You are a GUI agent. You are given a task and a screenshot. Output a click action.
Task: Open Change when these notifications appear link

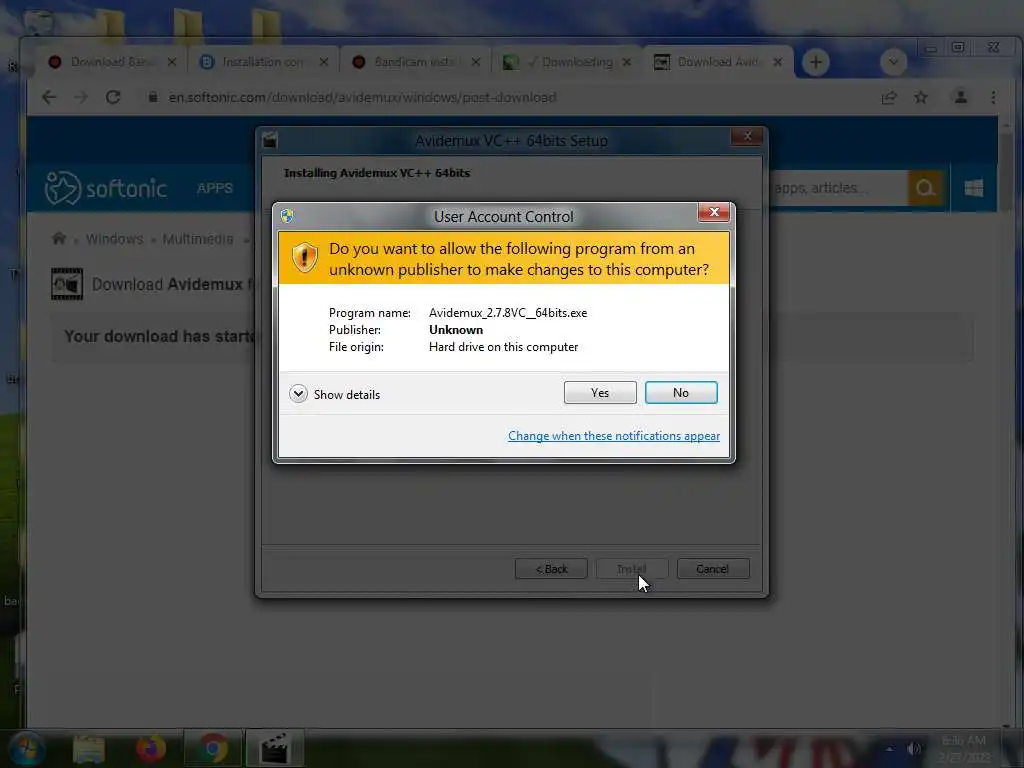614,436
